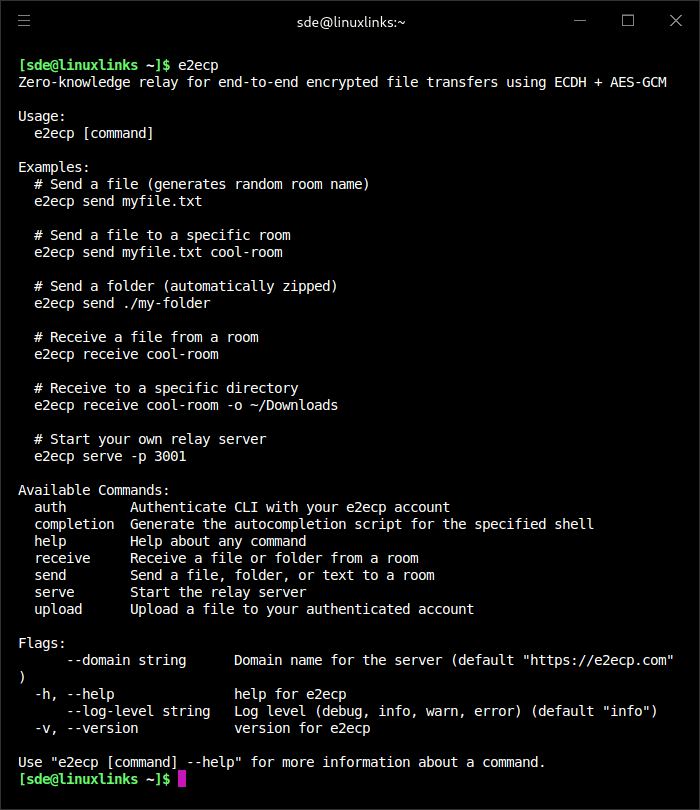Viewport: 700px width, 810px height.
Task: Click the '--domain string' flag text
Action: coord(126,660)
